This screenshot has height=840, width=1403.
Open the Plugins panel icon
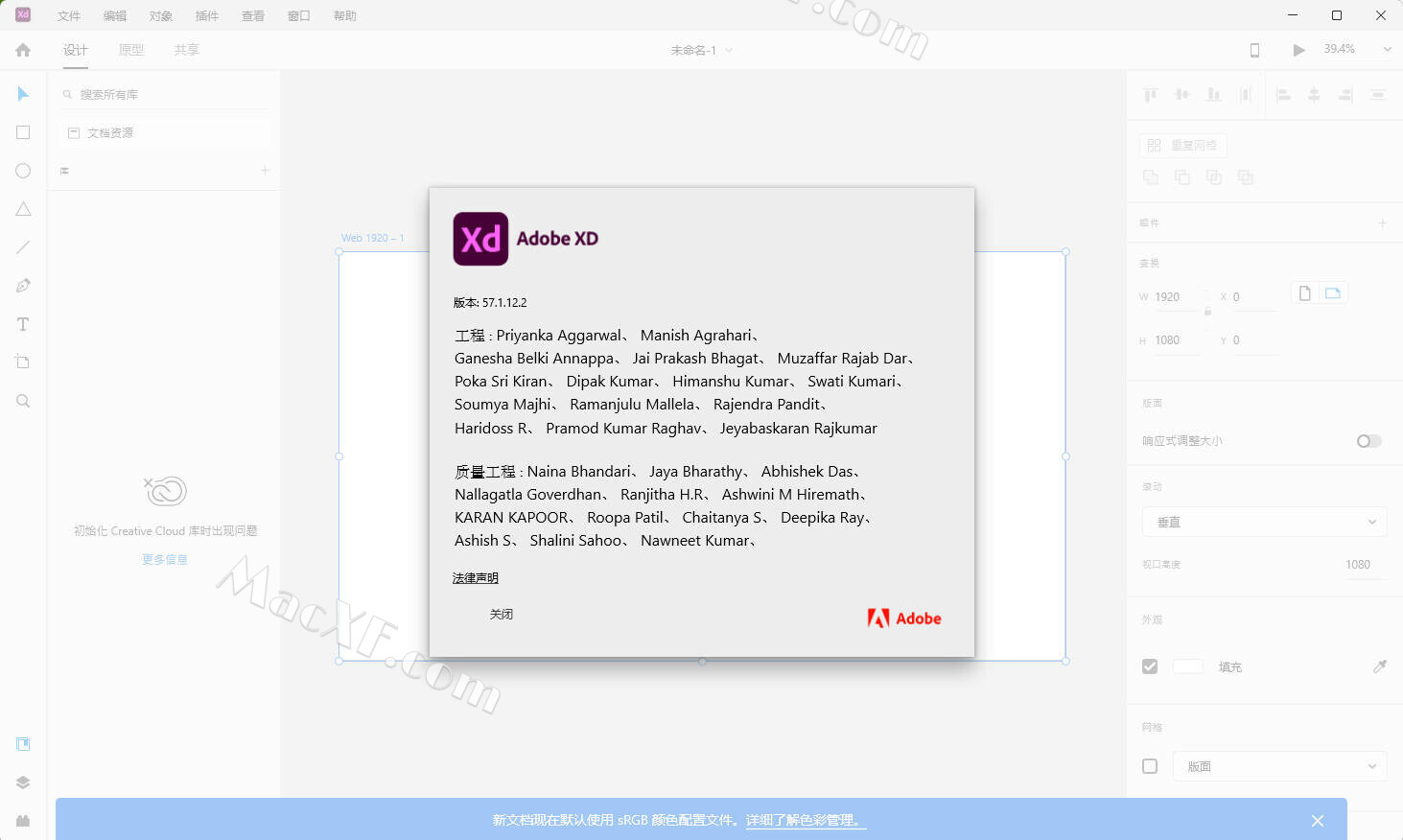click(x=23, y=821)
